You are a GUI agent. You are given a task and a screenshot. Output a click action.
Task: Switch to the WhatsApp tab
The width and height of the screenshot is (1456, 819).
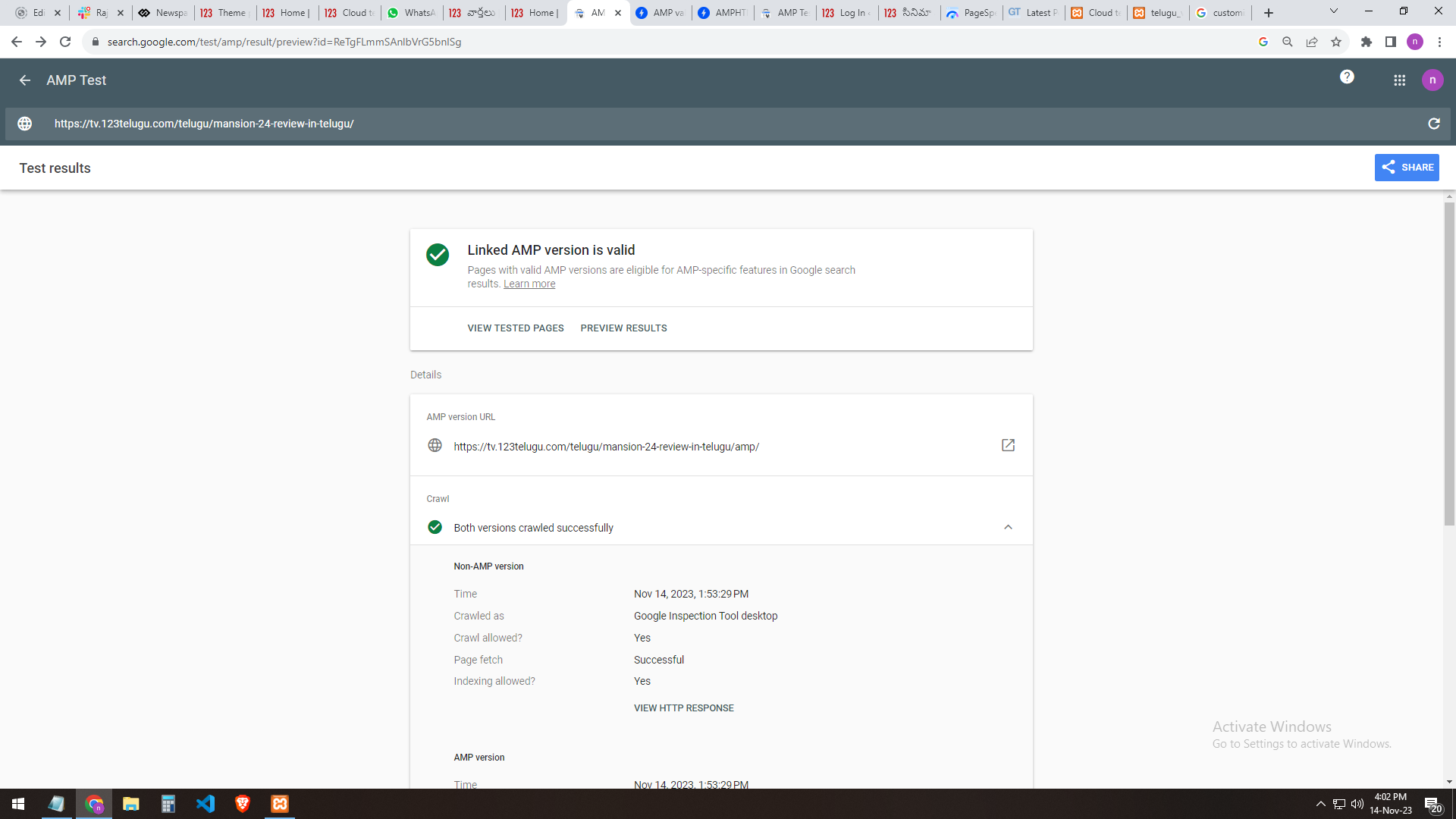pos(412,13)
